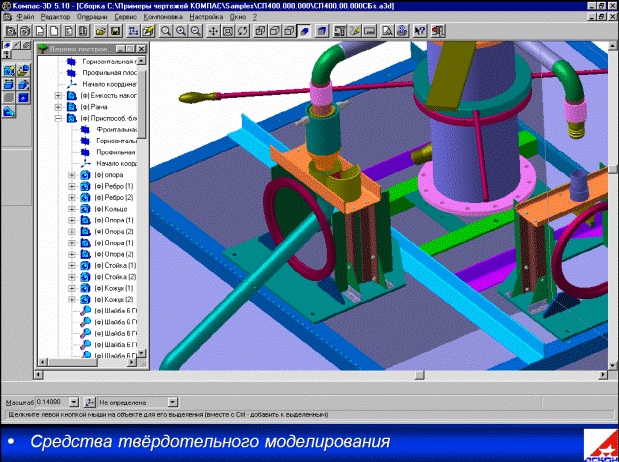619x462 pixels.
Task: Expand the Ребро (2) tree node
Action: 72,197
